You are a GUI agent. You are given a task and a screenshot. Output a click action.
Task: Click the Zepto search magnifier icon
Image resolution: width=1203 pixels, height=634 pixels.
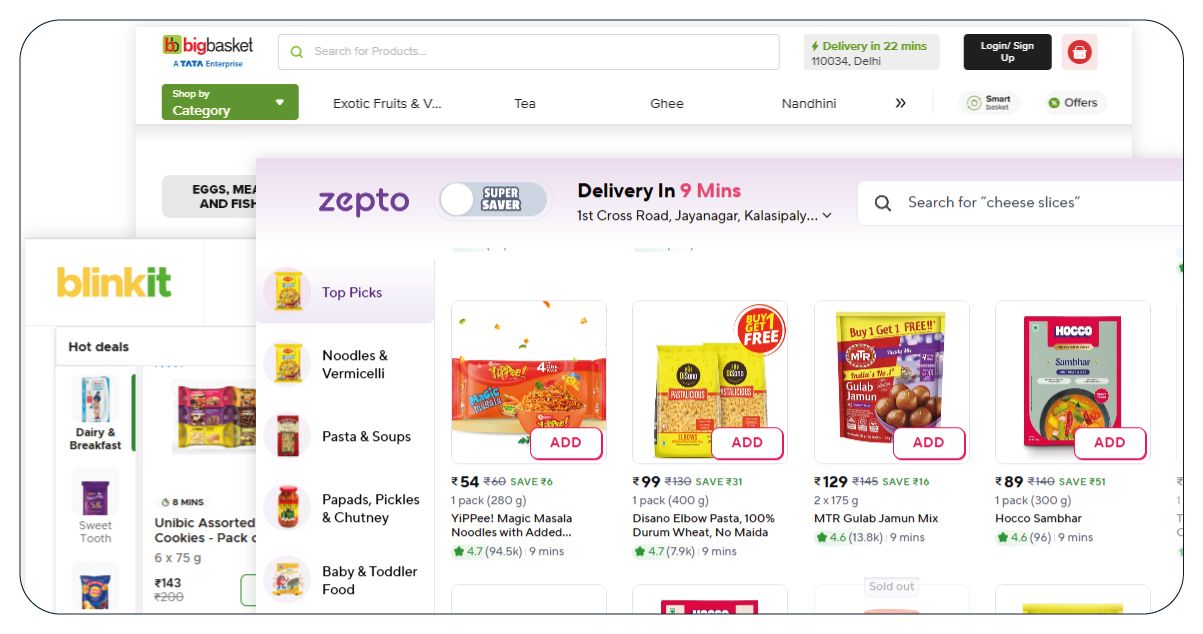point(883,203)
